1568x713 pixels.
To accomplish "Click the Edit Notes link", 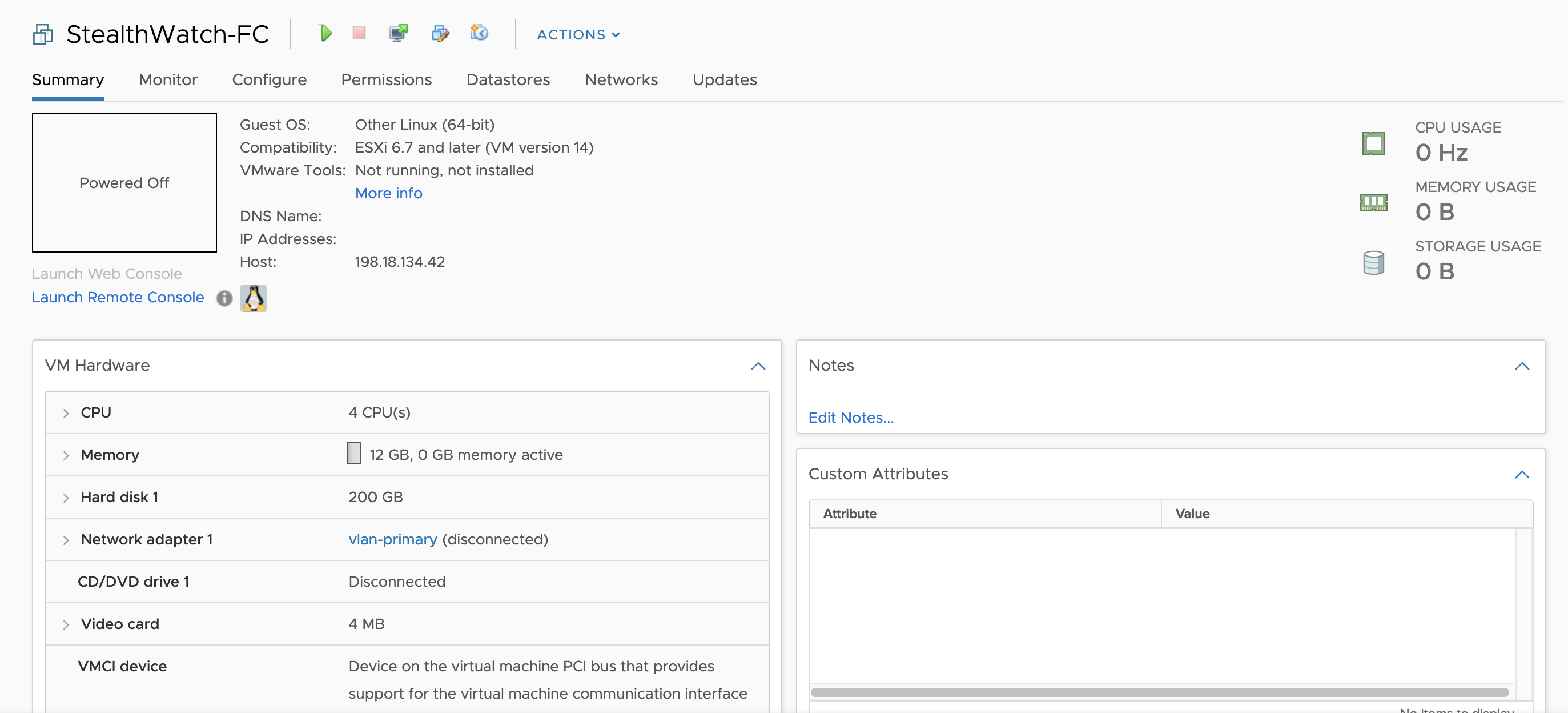I will [x=850, y=418].
